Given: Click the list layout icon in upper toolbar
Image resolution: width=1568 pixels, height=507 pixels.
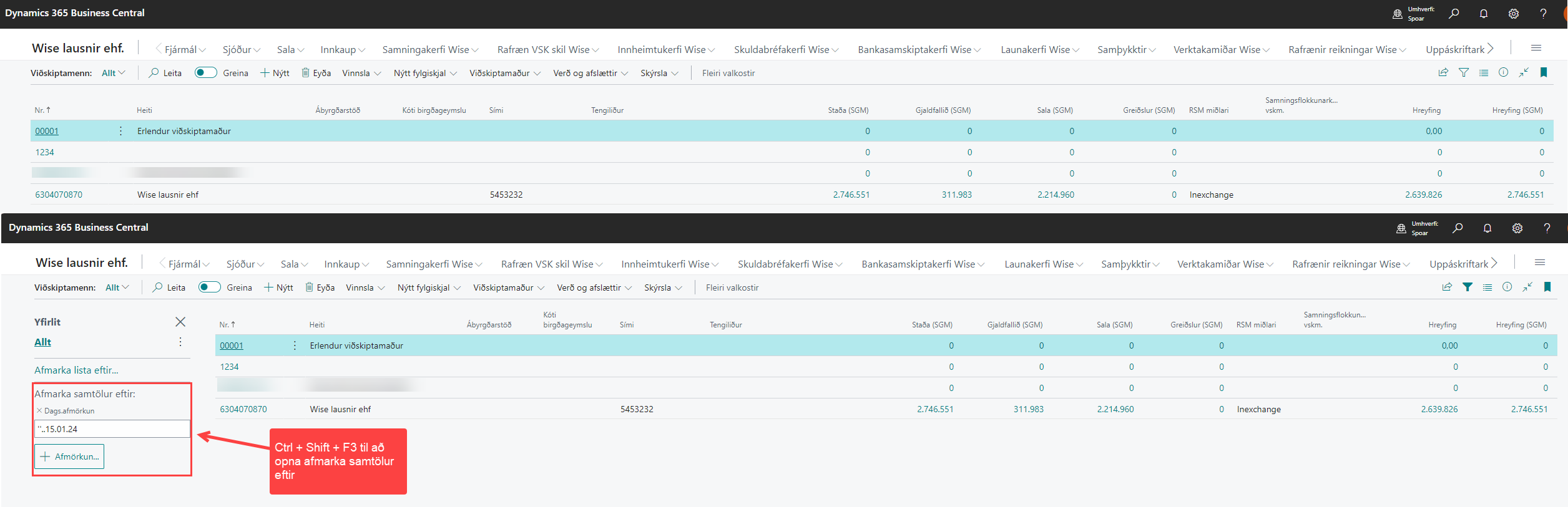Looking at the screenshot, I should [x=1484, y=72].
